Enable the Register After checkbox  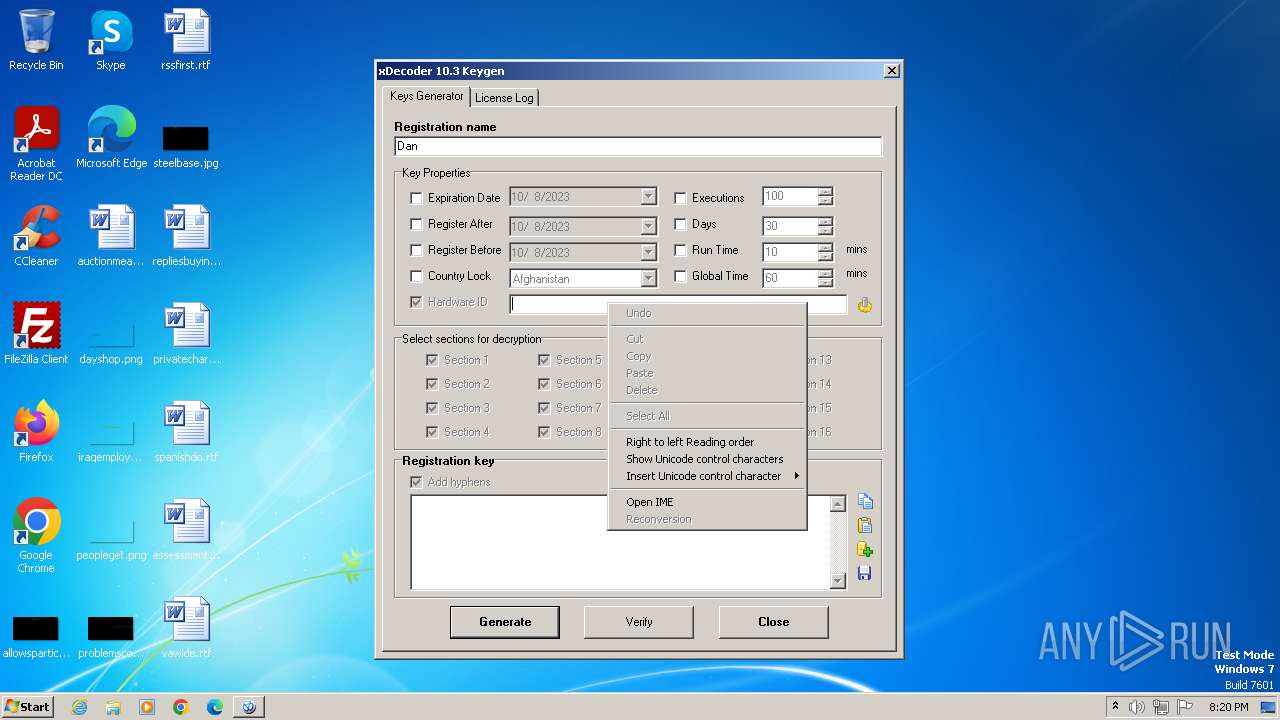pos(417,224)
